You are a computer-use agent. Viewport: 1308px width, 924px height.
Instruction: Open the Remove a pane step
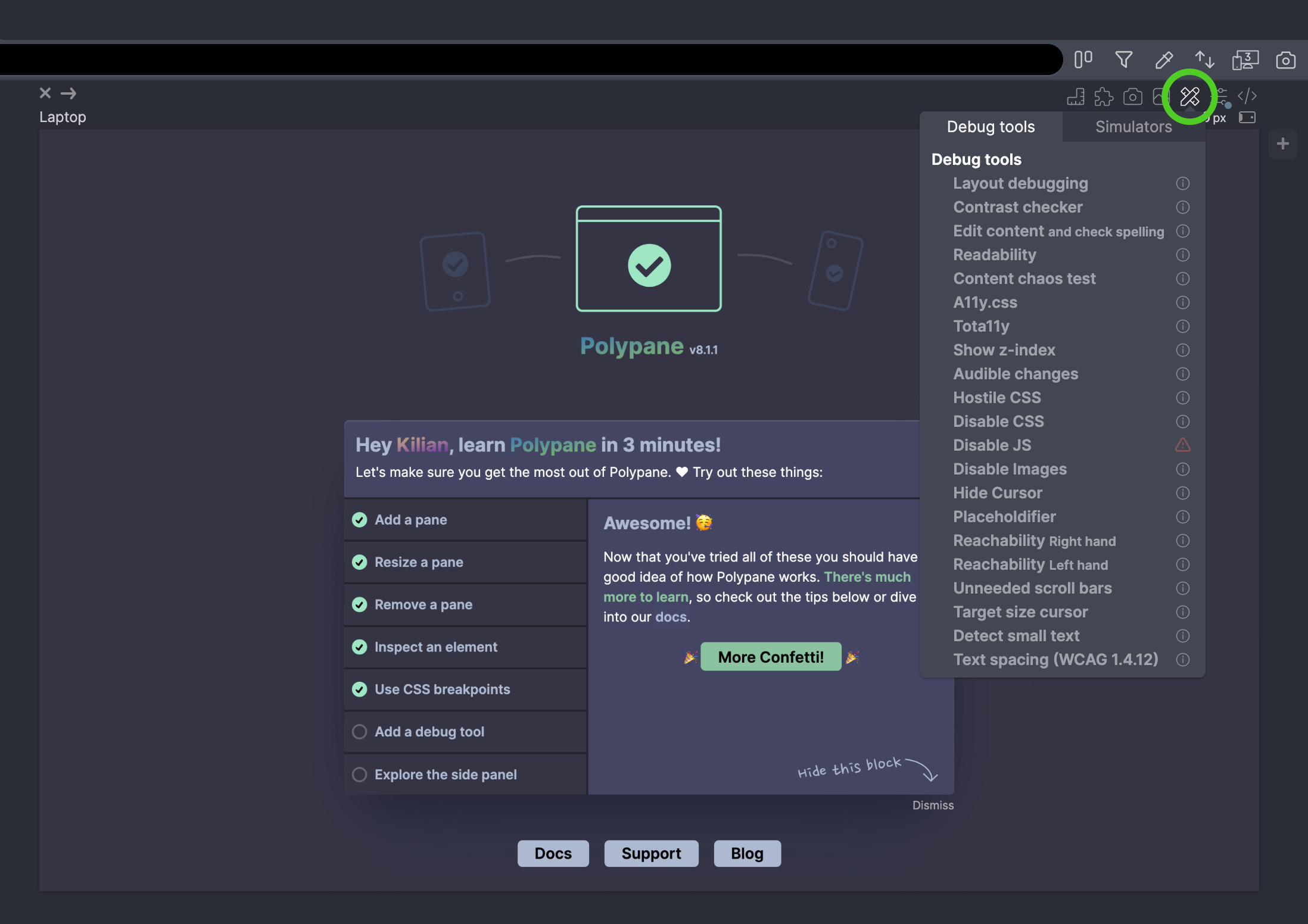click(x=465, y=604)
